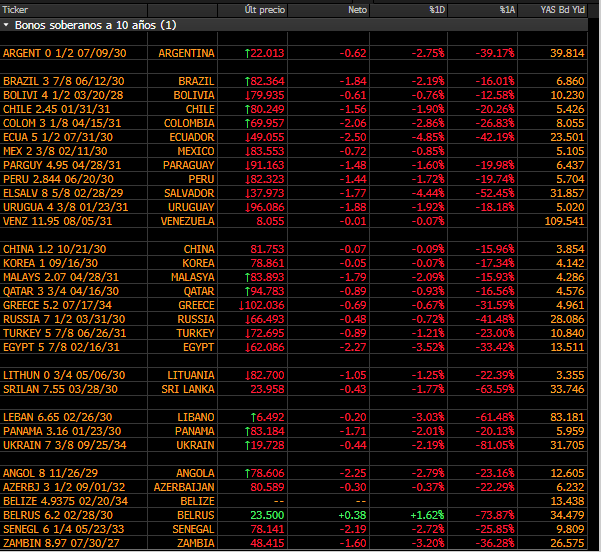
Task: Select the SRILAN 7.55 03/28/30 ticker
Action: click(x=61, y=389)
